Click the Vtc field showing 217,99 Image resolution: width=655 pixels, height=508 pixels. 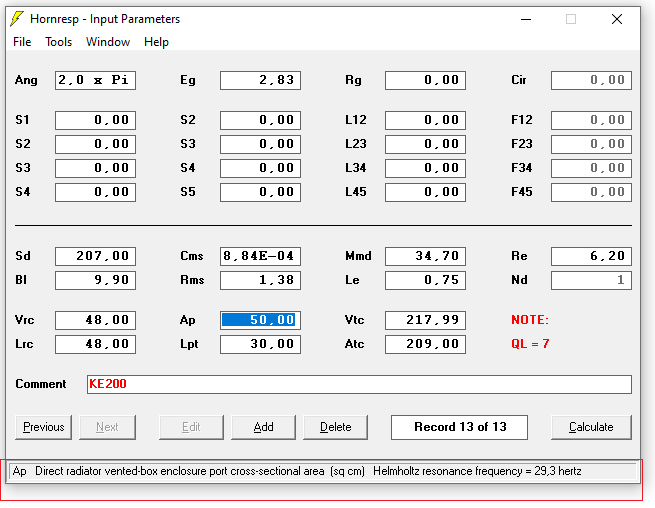pyautogui.click(x=425, y=320)
